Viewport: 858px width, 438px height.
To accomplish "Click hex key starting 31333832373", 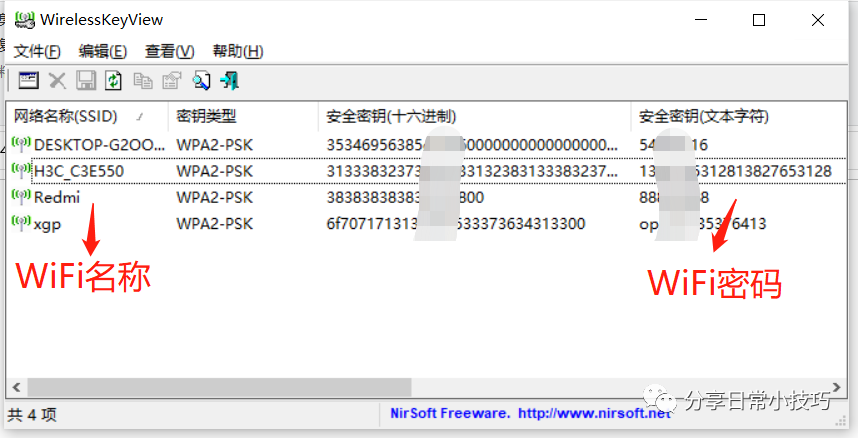I will (x=472, y=171).
